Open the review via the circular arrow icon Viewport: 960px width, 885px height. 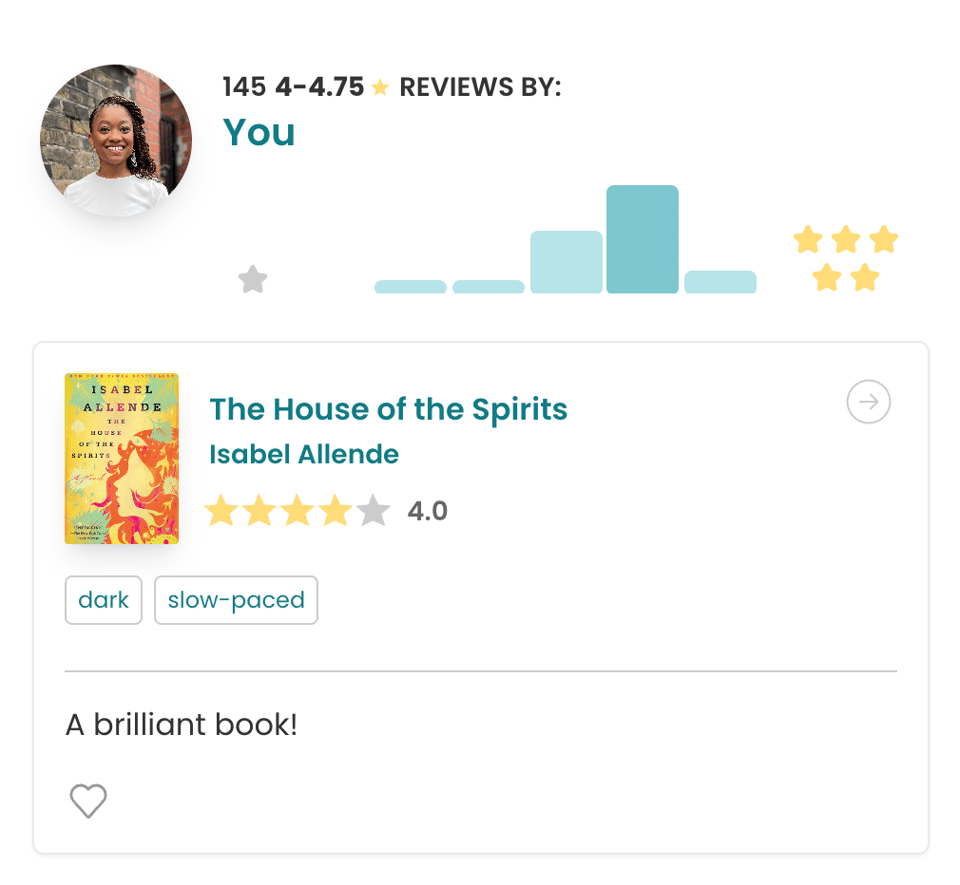(x=868, y=402)
